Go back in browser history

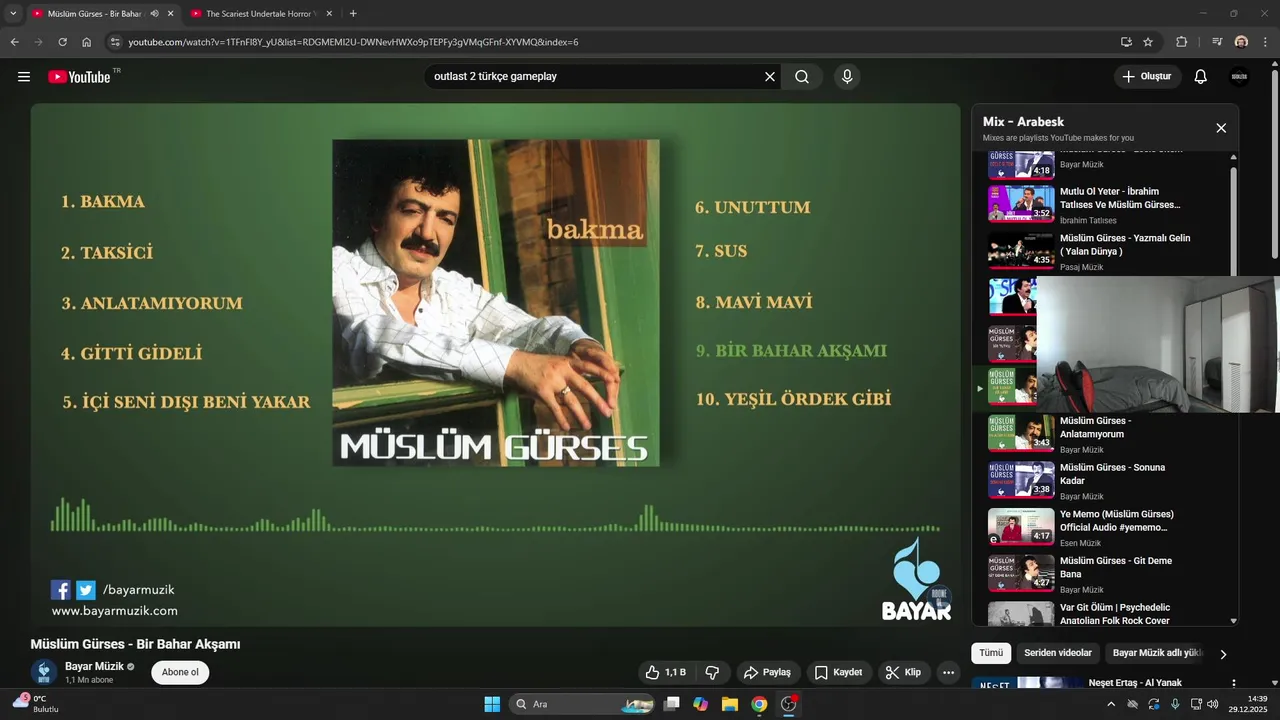(x=14, y=42)
